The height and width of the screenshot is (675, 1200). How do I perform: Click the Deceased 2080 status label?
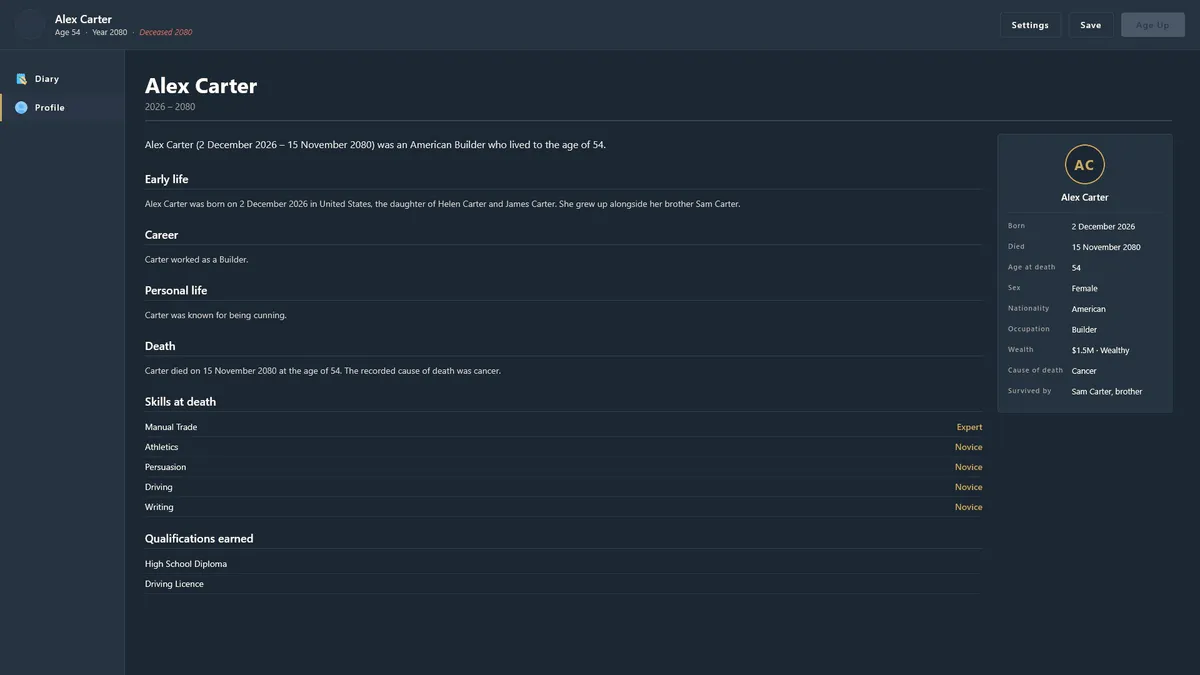166,33
